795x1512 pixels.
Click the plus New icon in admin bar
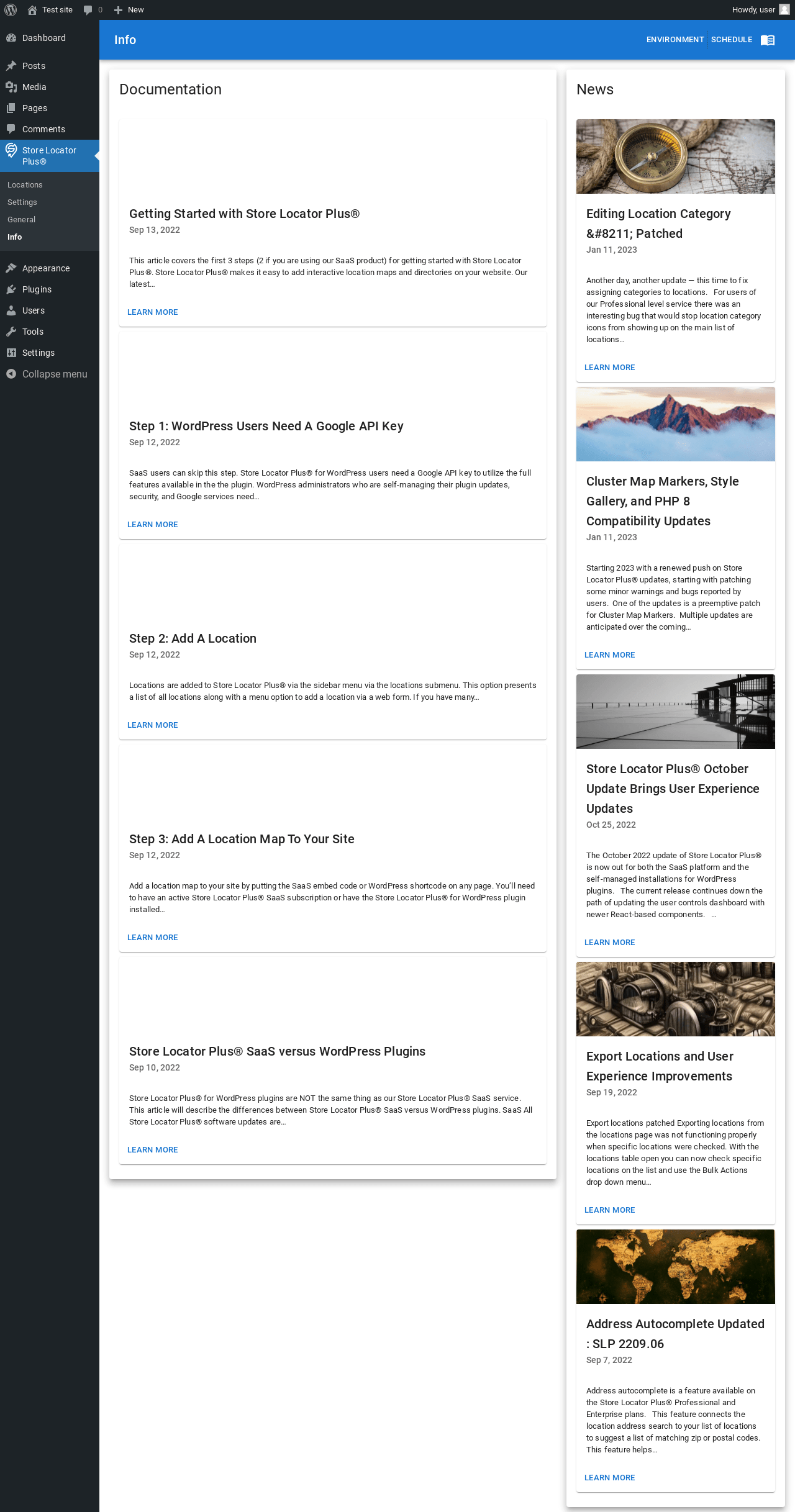coord(118,10)
